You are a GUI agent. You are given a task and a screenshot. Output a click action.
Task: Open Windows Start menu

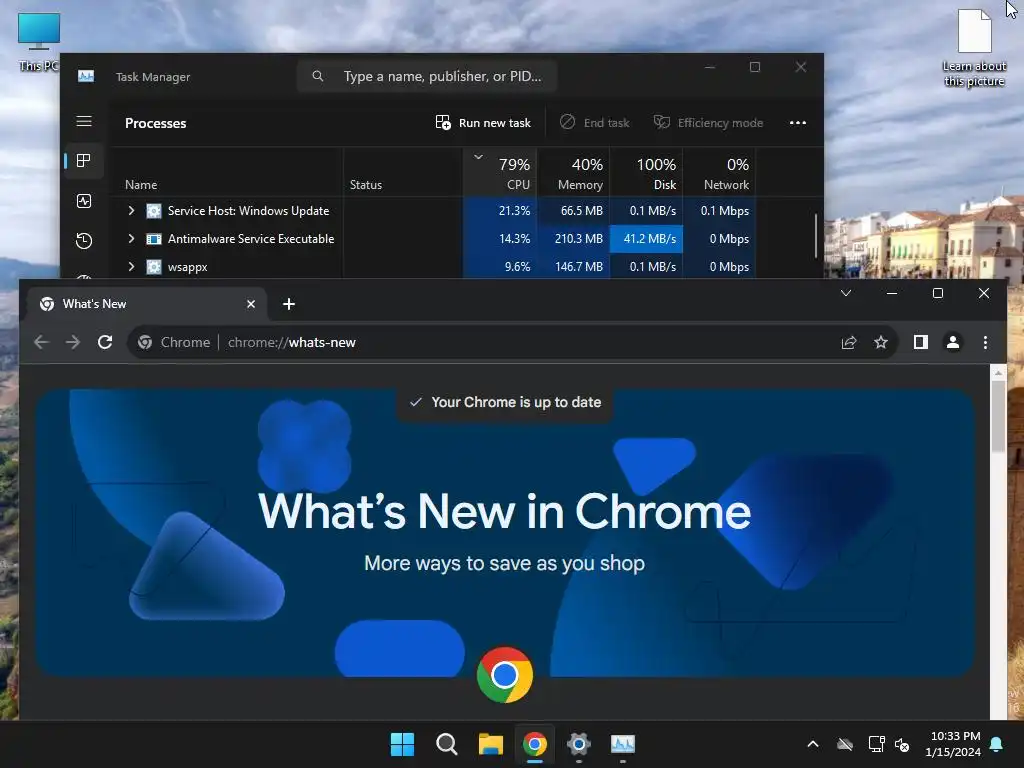[402, 744]
